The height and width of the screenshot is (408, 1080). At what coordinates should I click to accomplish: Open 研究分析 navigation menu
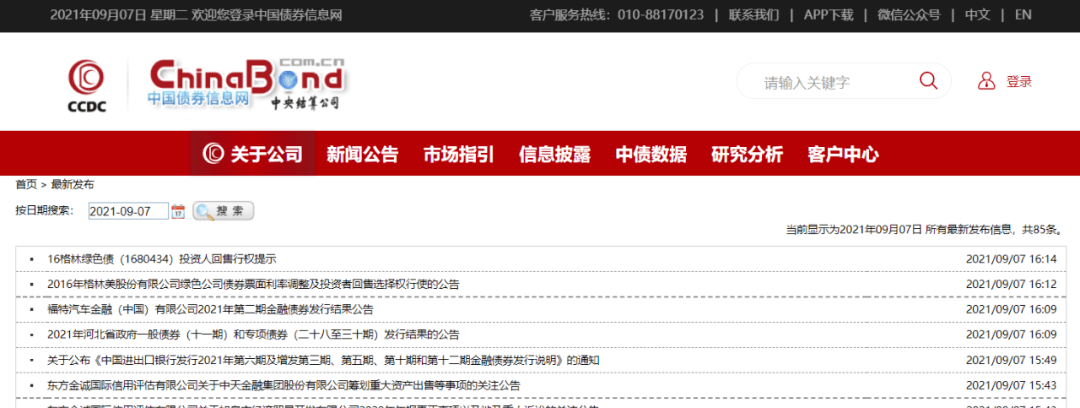(747, 154)
